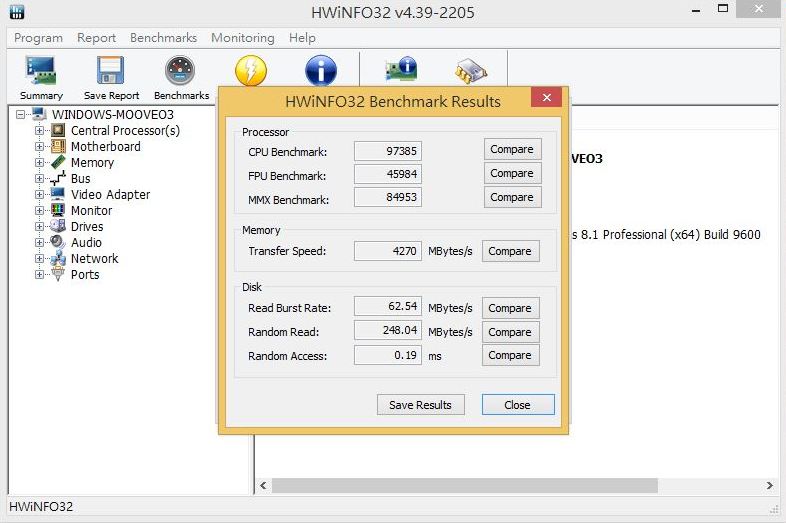This screenshot has width=786, height=523.
Task: Expand the Video Adapter node
Action: pyautogui.click(x=39, y=195)
